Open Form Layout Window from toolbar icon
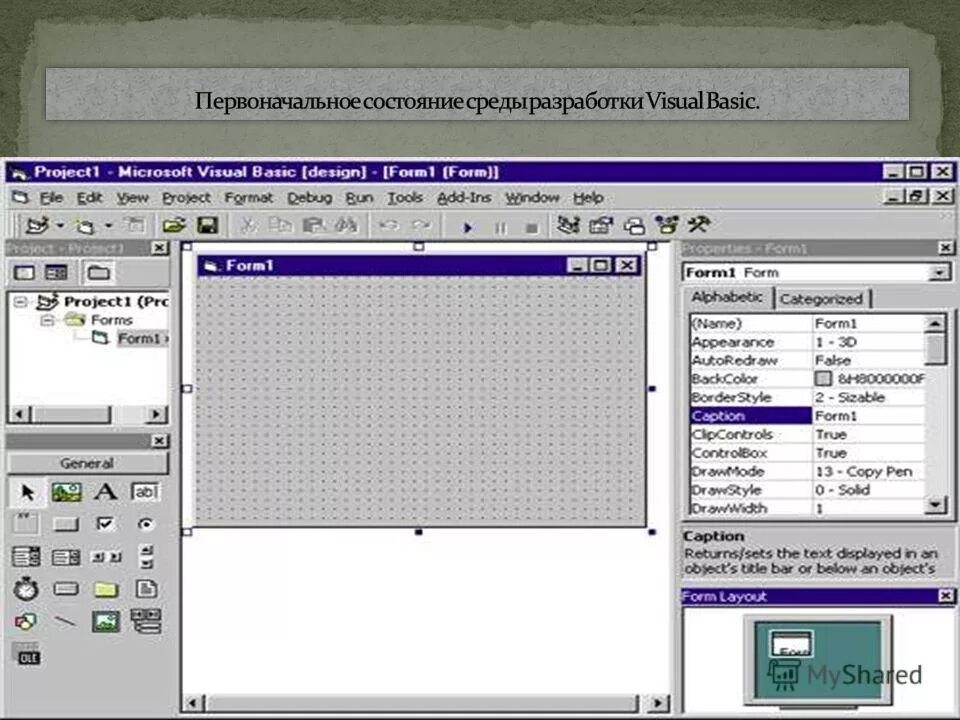The image size is (960, 720). click(x=634, y=226)
